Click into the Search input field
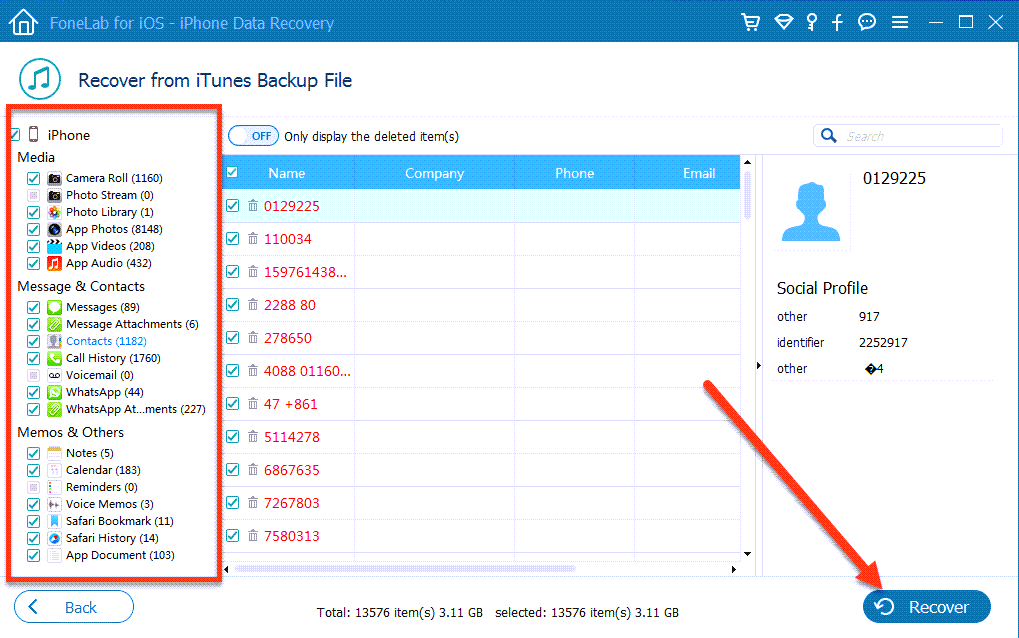The height and width of the screenshot is (638, 1019). point(920,136)
